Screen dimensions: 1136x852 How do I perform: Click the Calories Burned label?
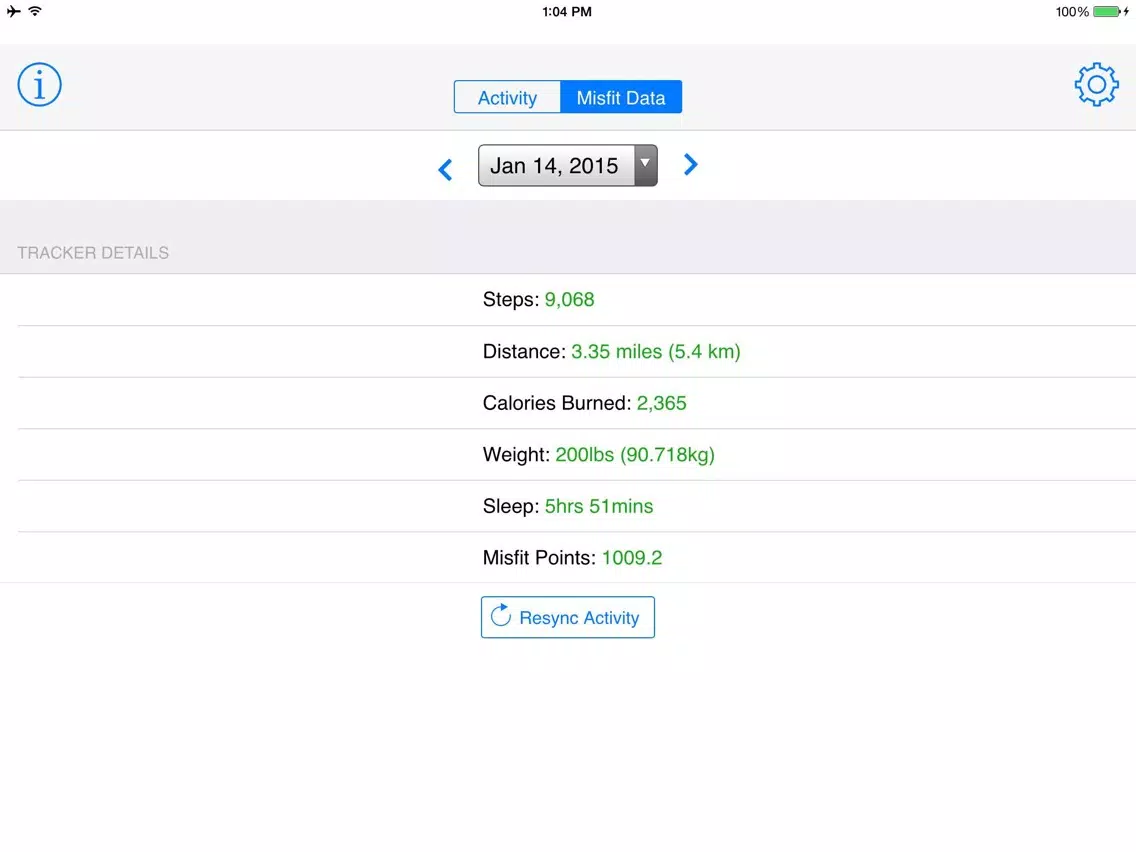click(x=557, y=403)
